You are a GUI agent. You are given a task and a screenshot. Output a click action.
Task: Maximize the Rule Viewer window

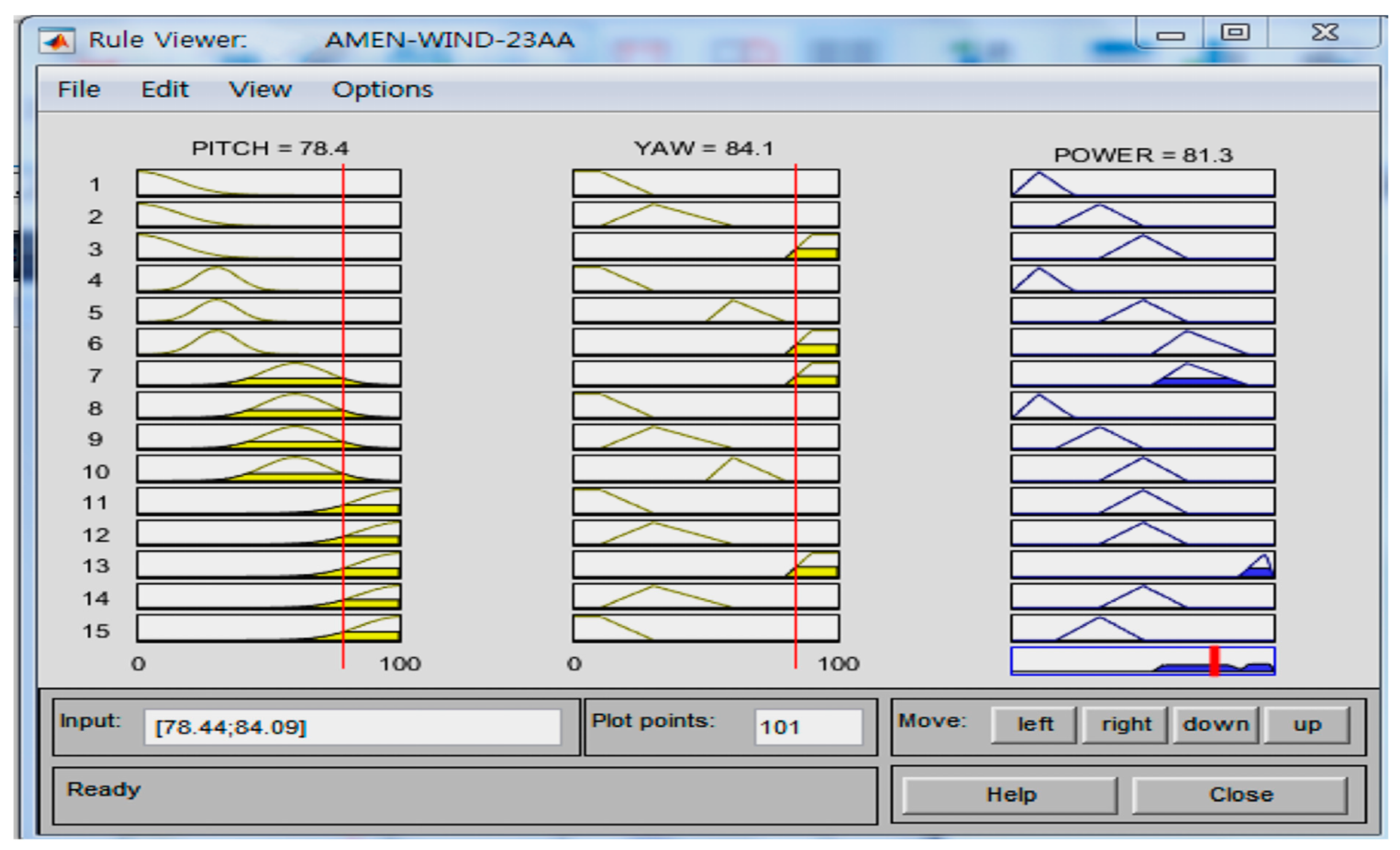[x=1235, y=33]
